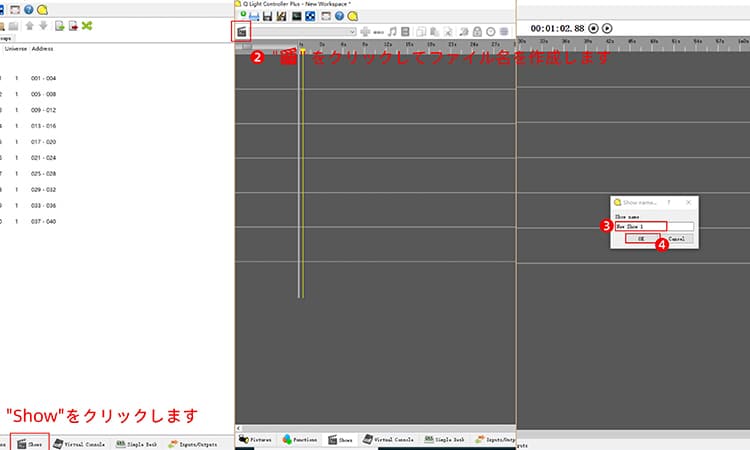Click the yellow About icon in middle window
750x450 pixels.
[353, 16]
